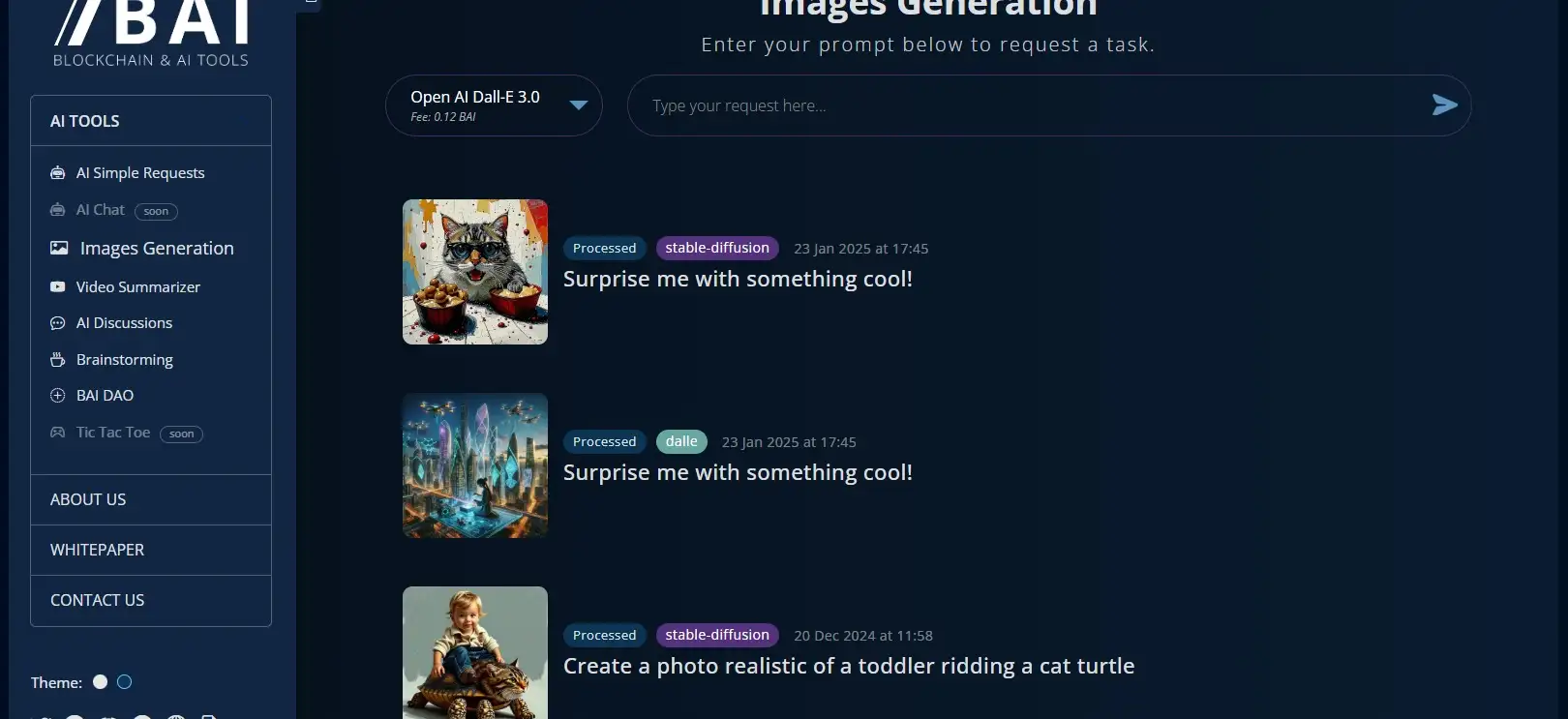Click the dalle model tag
Image resolution: width=1568 pixels, height=719 pixels.
pyautogui.click(x=681, y=441)
